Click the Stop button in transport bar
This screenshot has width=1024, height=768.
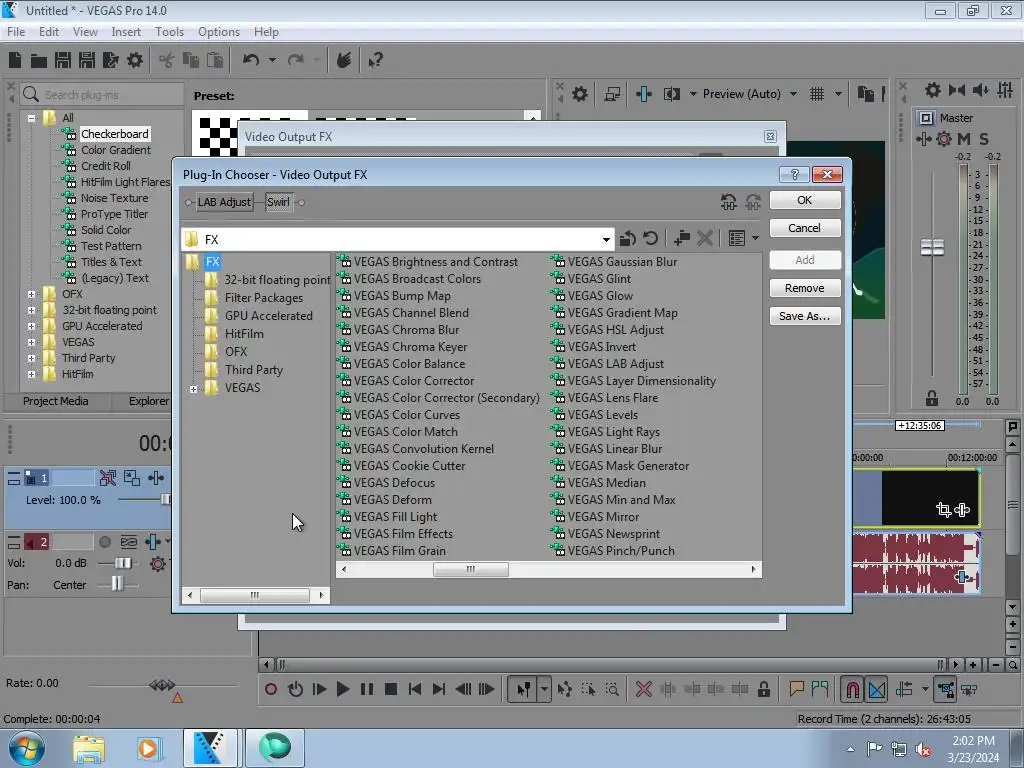[391, 689]
